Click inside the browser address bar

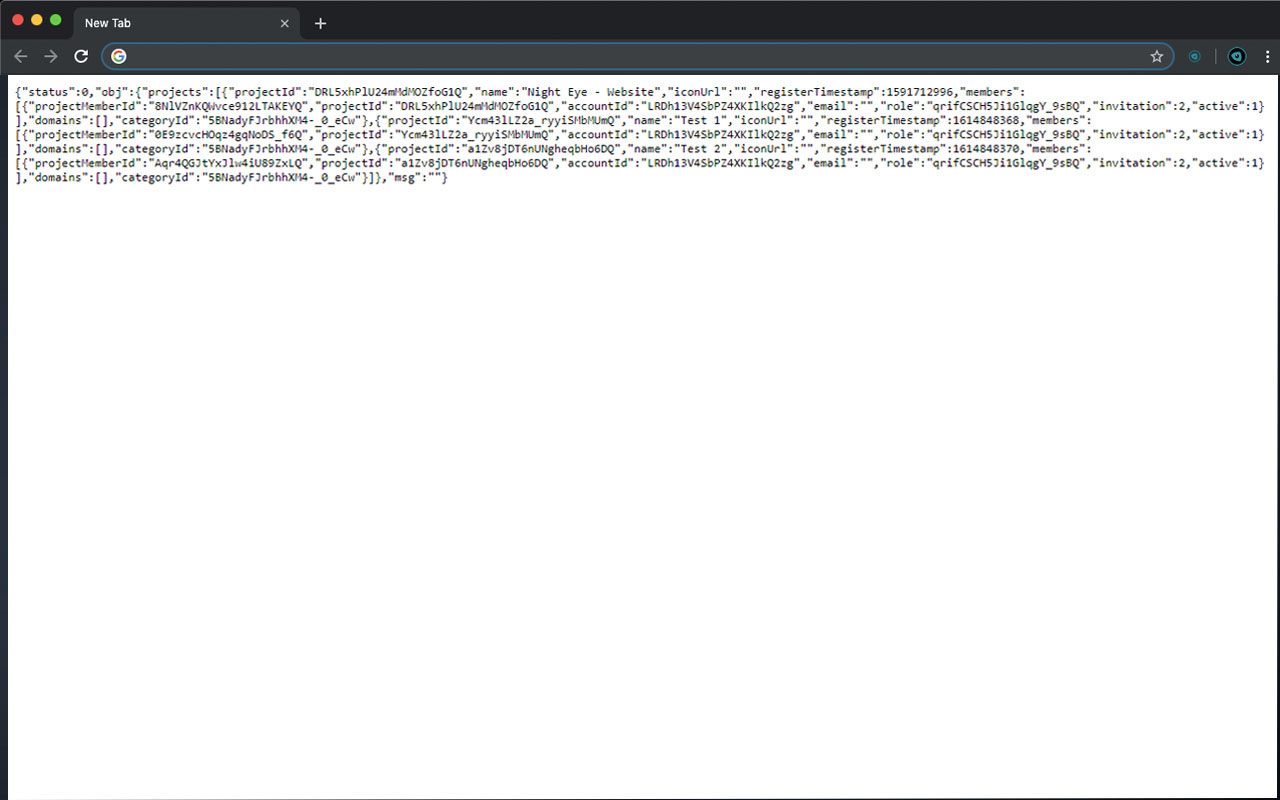[600, 57]
